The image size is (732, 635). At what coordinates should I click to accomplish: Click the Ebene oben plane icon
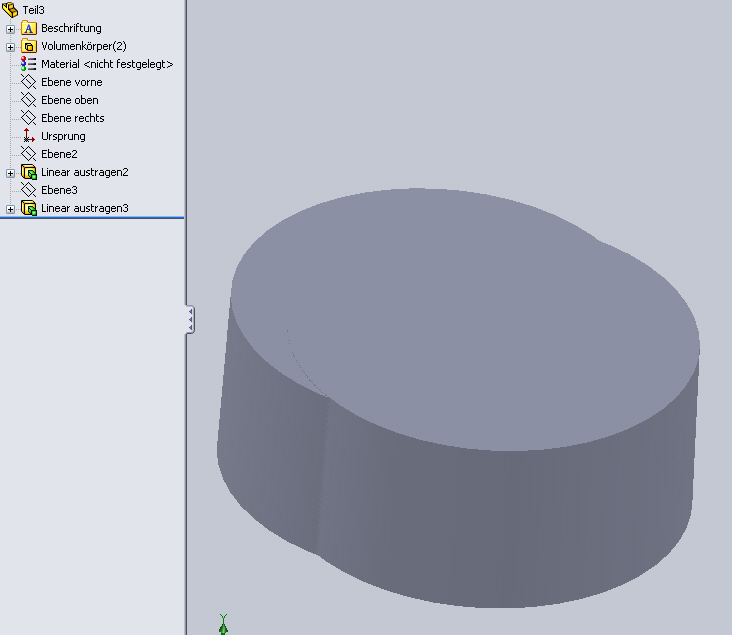pyautogui.click(x=28, y=100)
